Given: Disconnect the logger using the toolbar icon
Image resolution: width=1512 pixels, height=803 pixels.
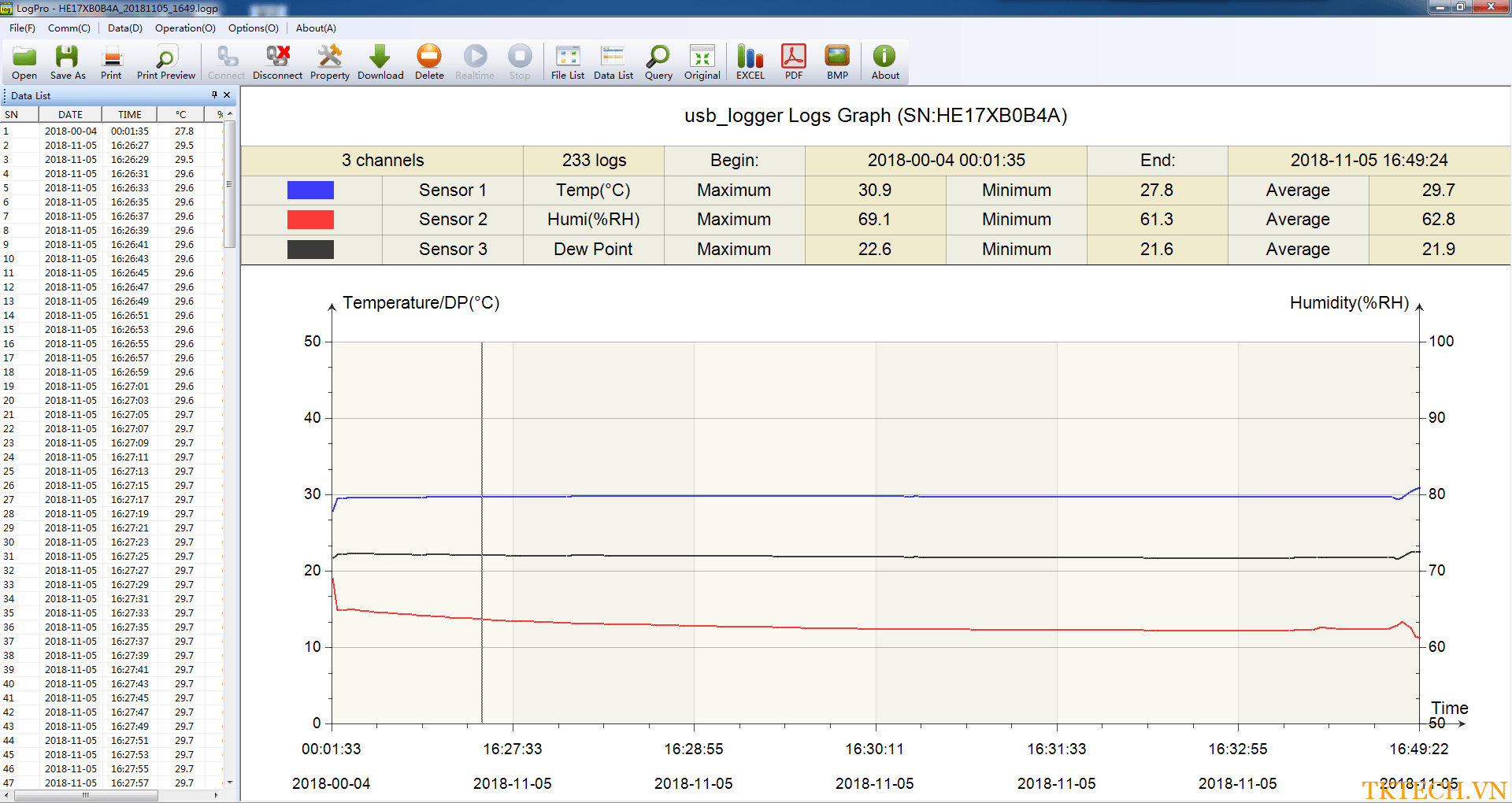Looking at the screenshot, I should 277,62.
